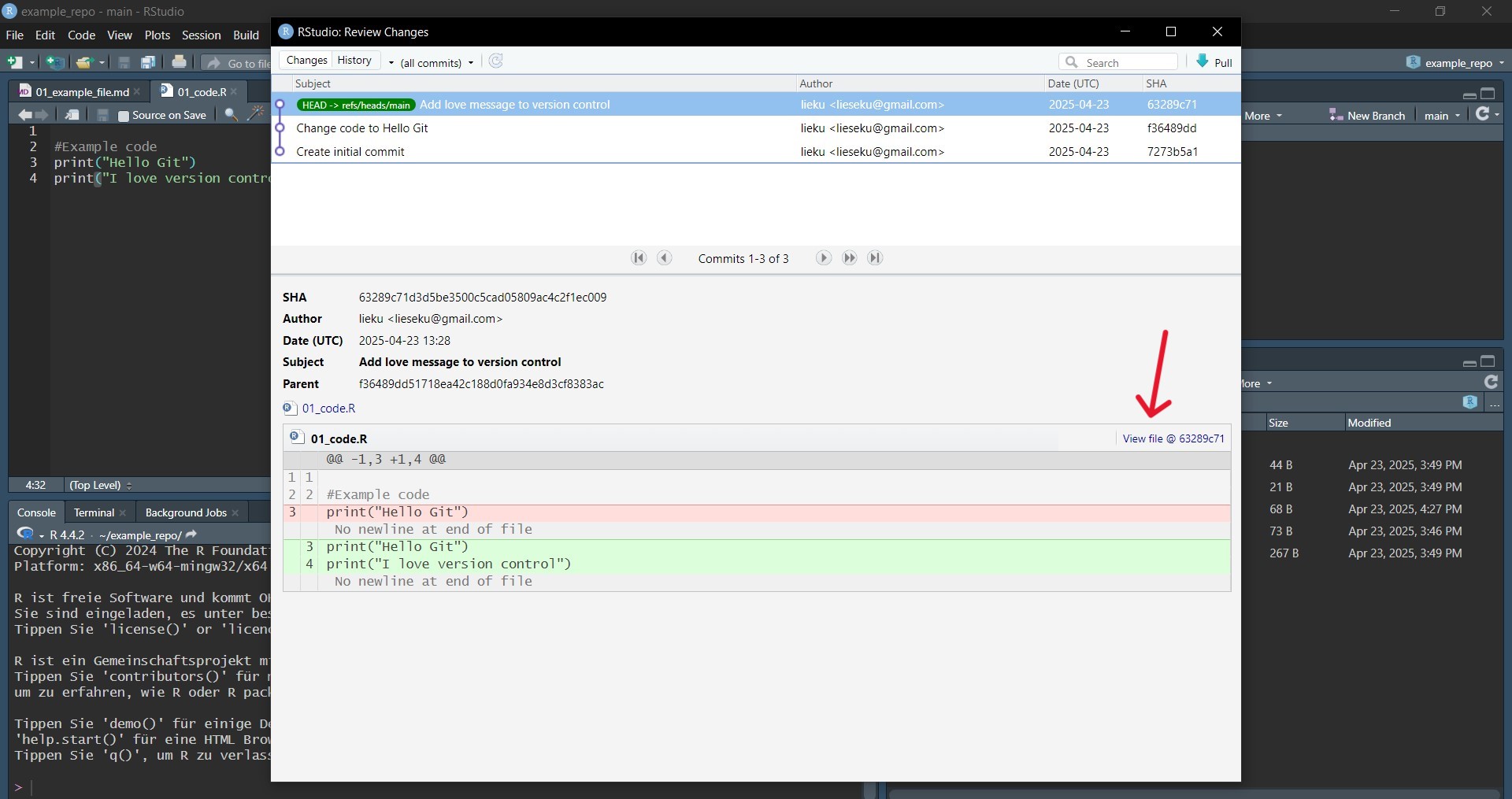Click the Open File folder icon
Viewport: 1512px width, 799px height.
click(84, 62)
